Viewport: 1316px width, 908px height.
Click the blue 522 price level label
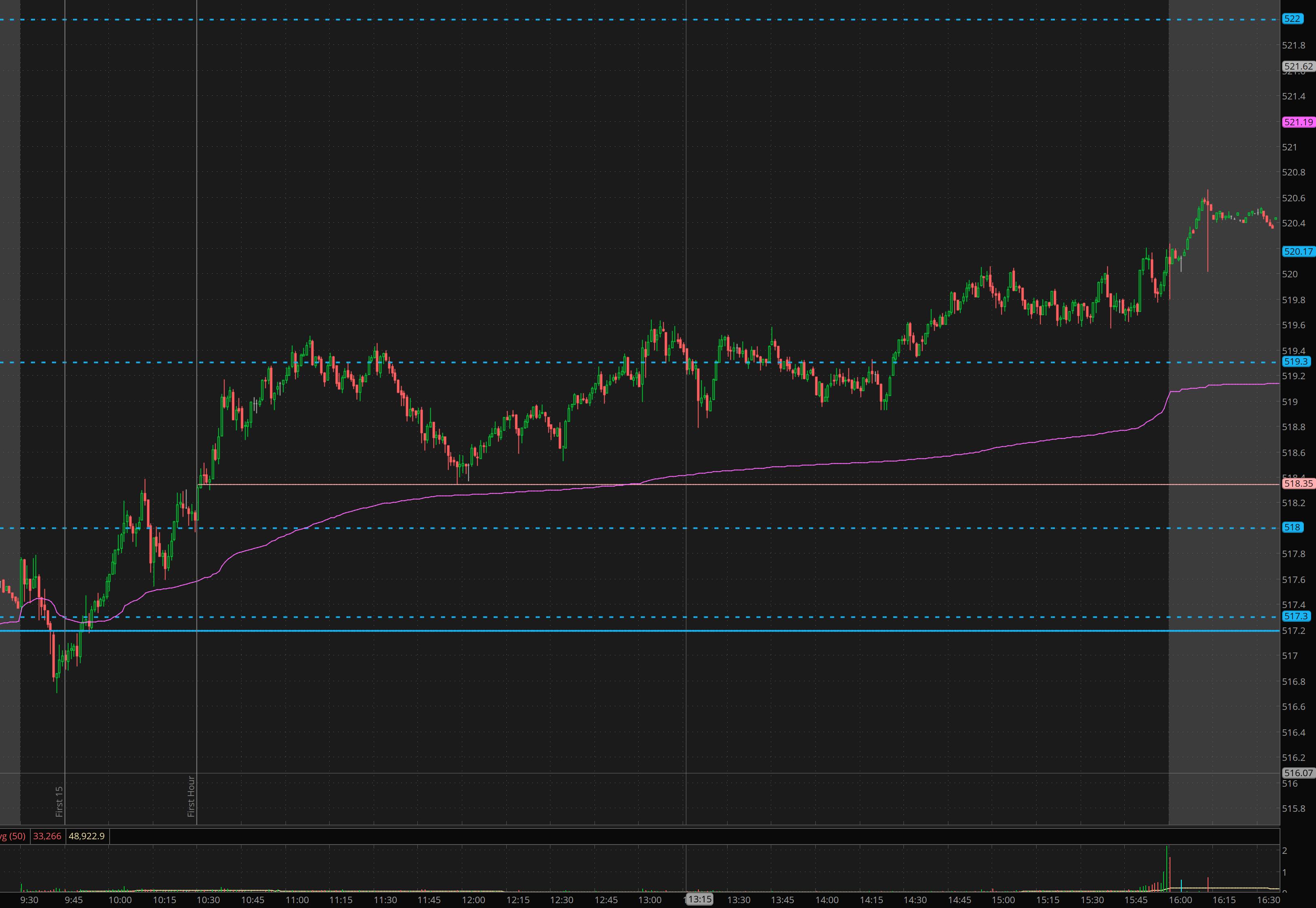click(x=1292, y=19)
